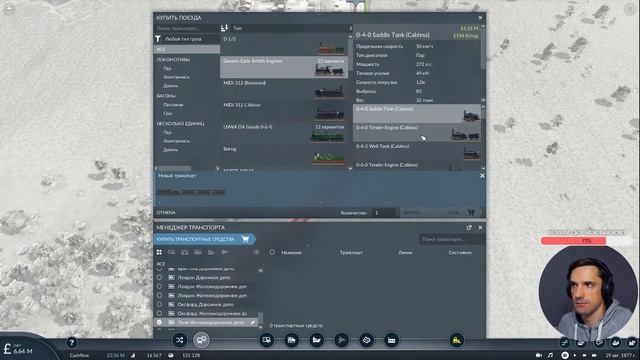Open the terrain tools icon
The width and height of the screenshot is (640, 360).
366,340
